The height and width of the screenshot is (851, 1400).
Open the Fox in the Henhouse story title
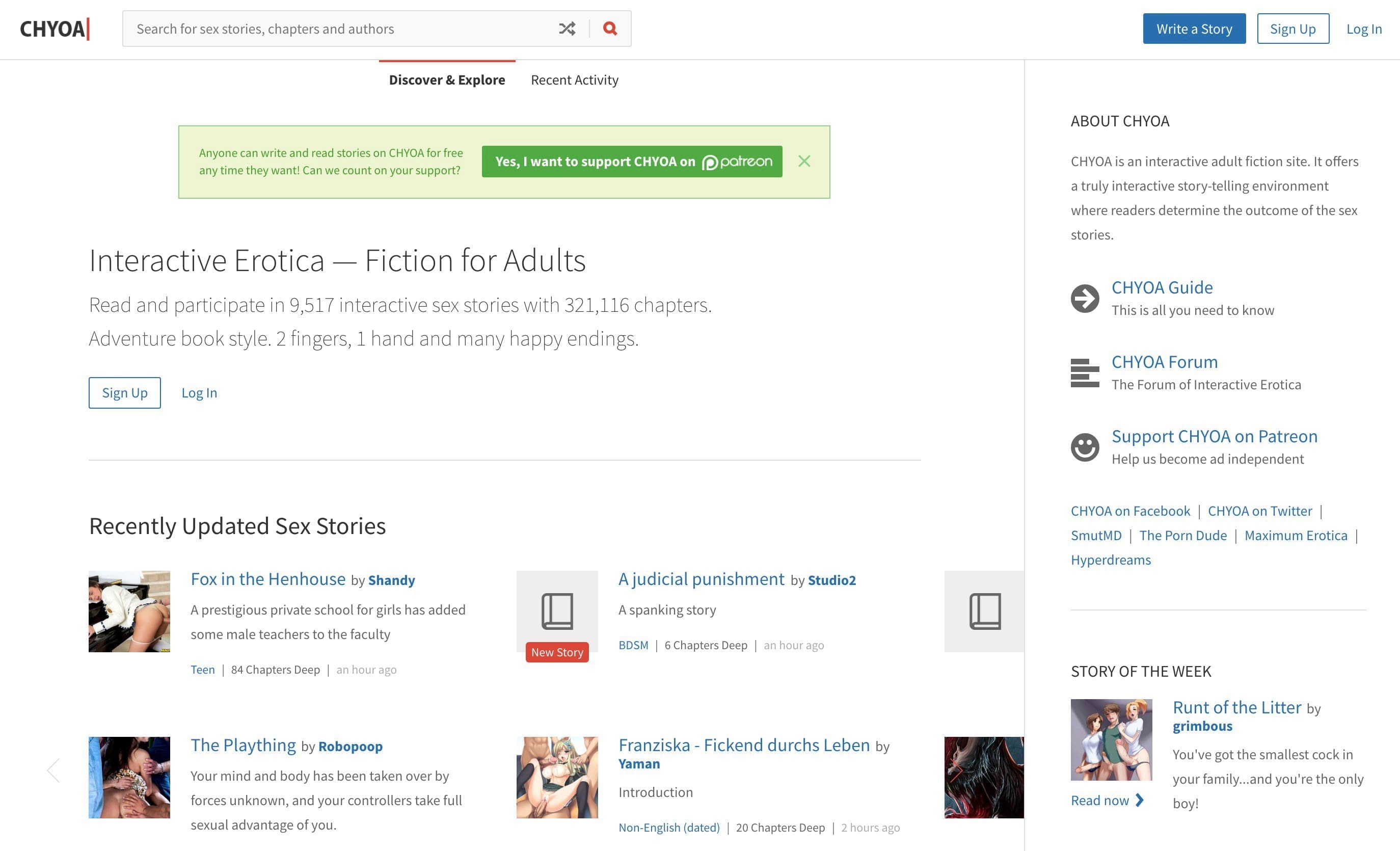pos(267,579)
